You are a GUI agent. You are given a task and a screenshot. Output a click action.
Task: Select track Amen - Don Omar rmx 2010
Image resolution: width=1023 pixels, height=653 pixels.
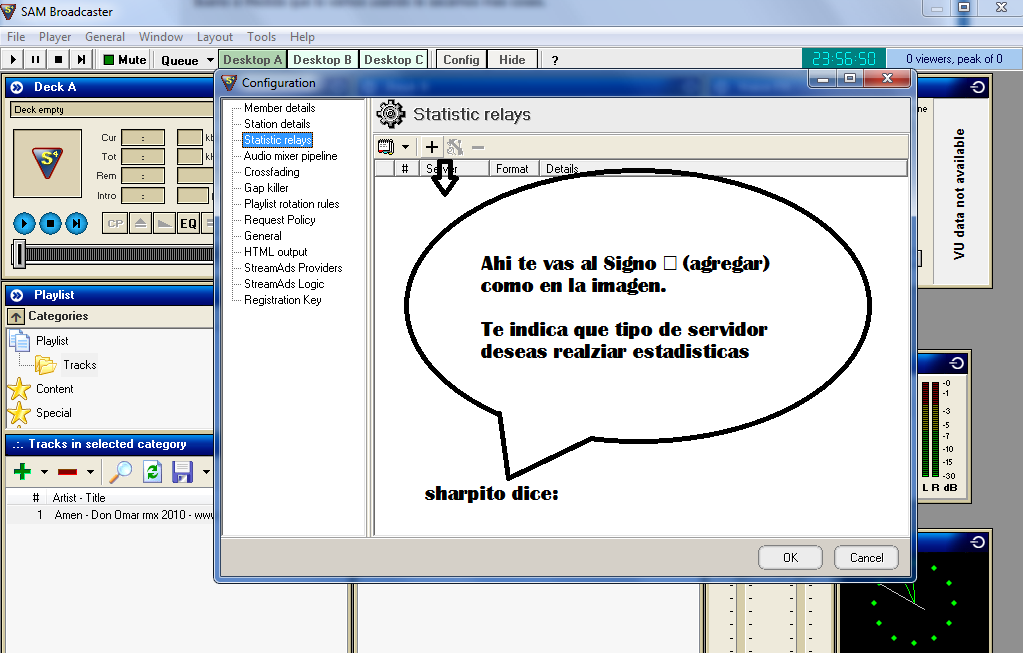[x=110, y=515]
